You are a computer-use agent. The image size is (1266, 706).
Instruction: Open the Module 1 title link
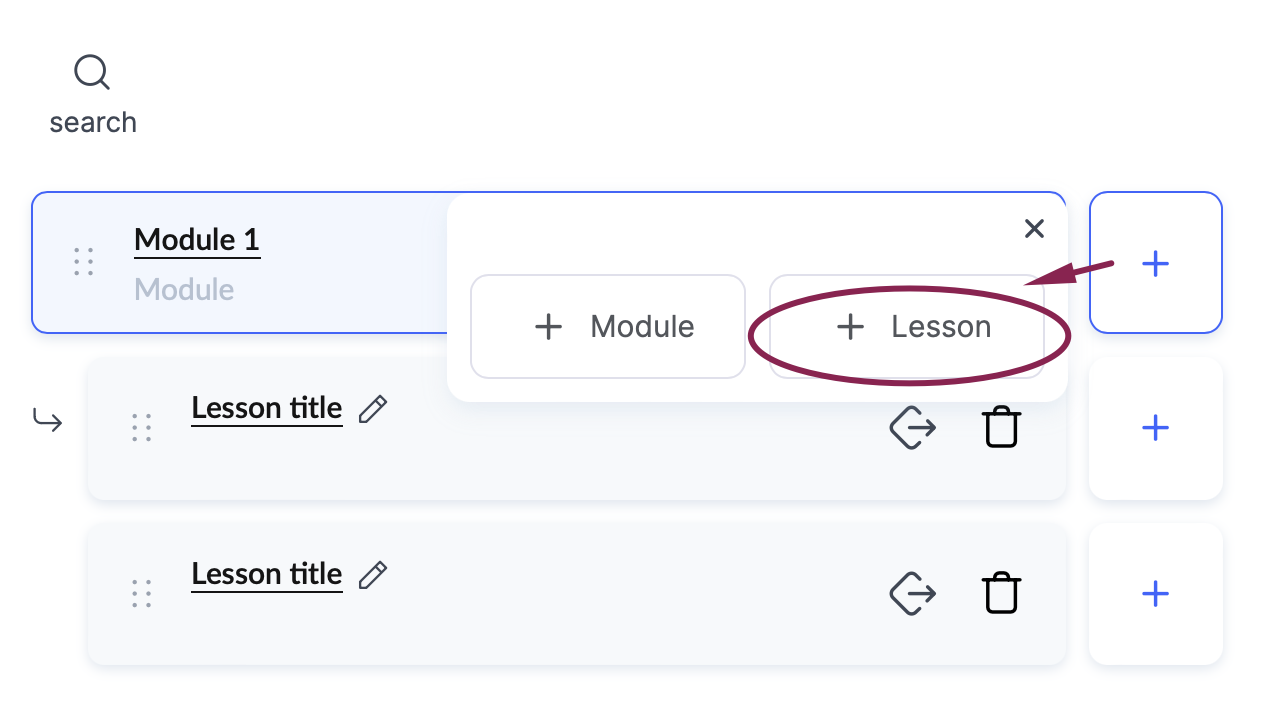pos(197,240)
